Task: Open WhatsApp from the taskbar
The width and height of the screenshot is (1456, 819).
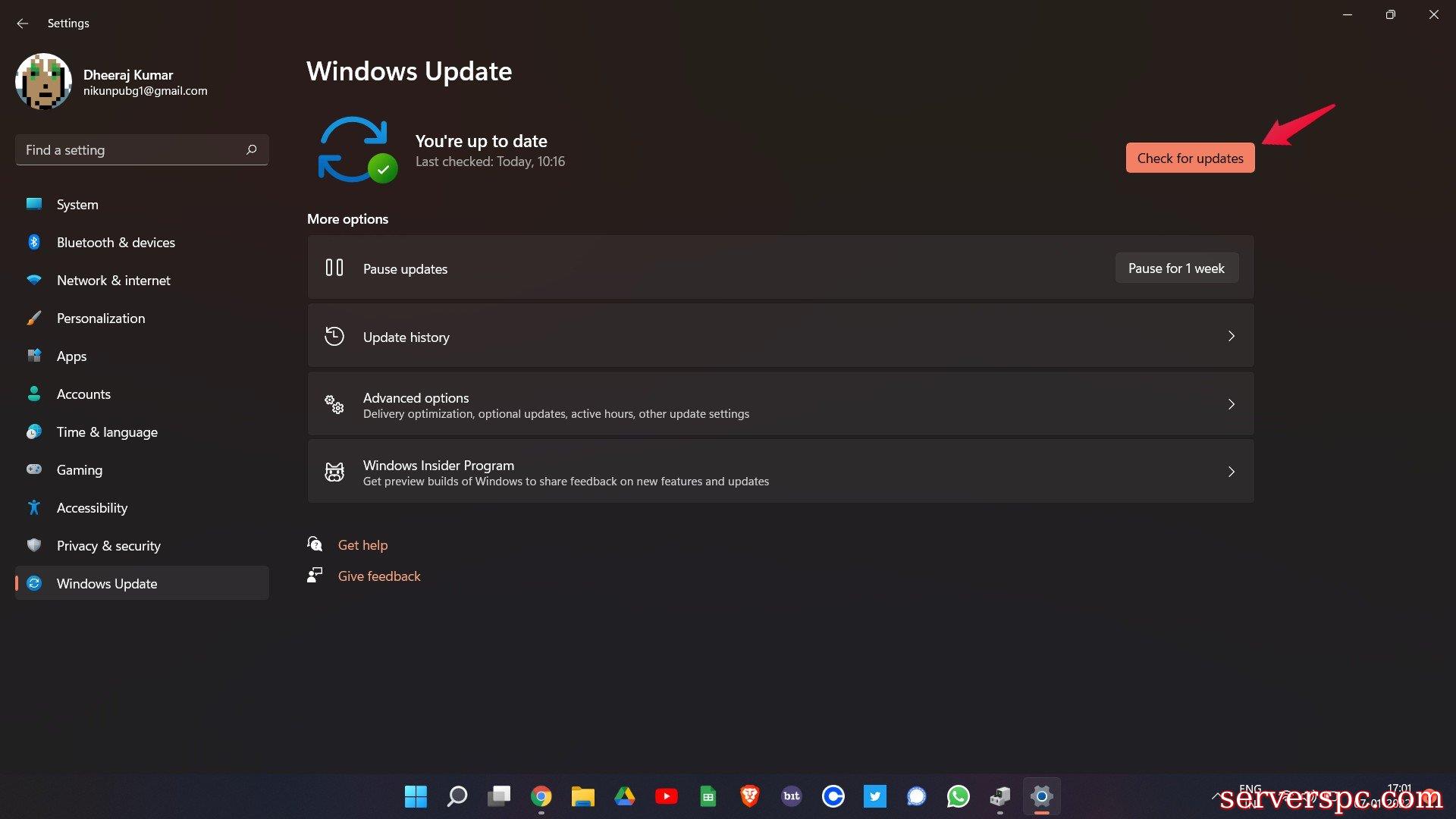Action: [x=958, y=796]
